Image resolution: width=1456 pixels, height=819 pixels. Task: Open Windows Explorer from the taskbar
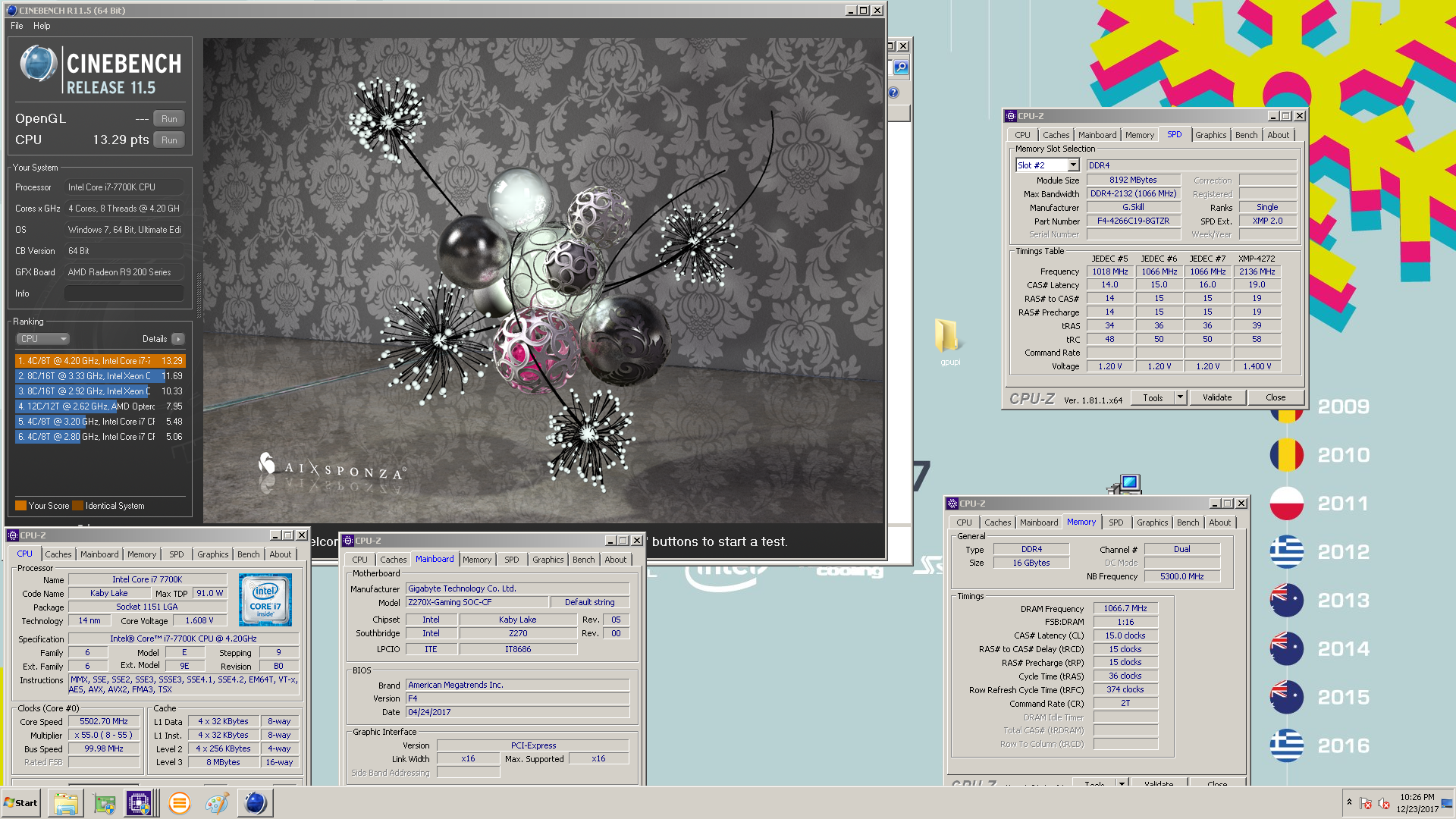click(x=66, y=803)
